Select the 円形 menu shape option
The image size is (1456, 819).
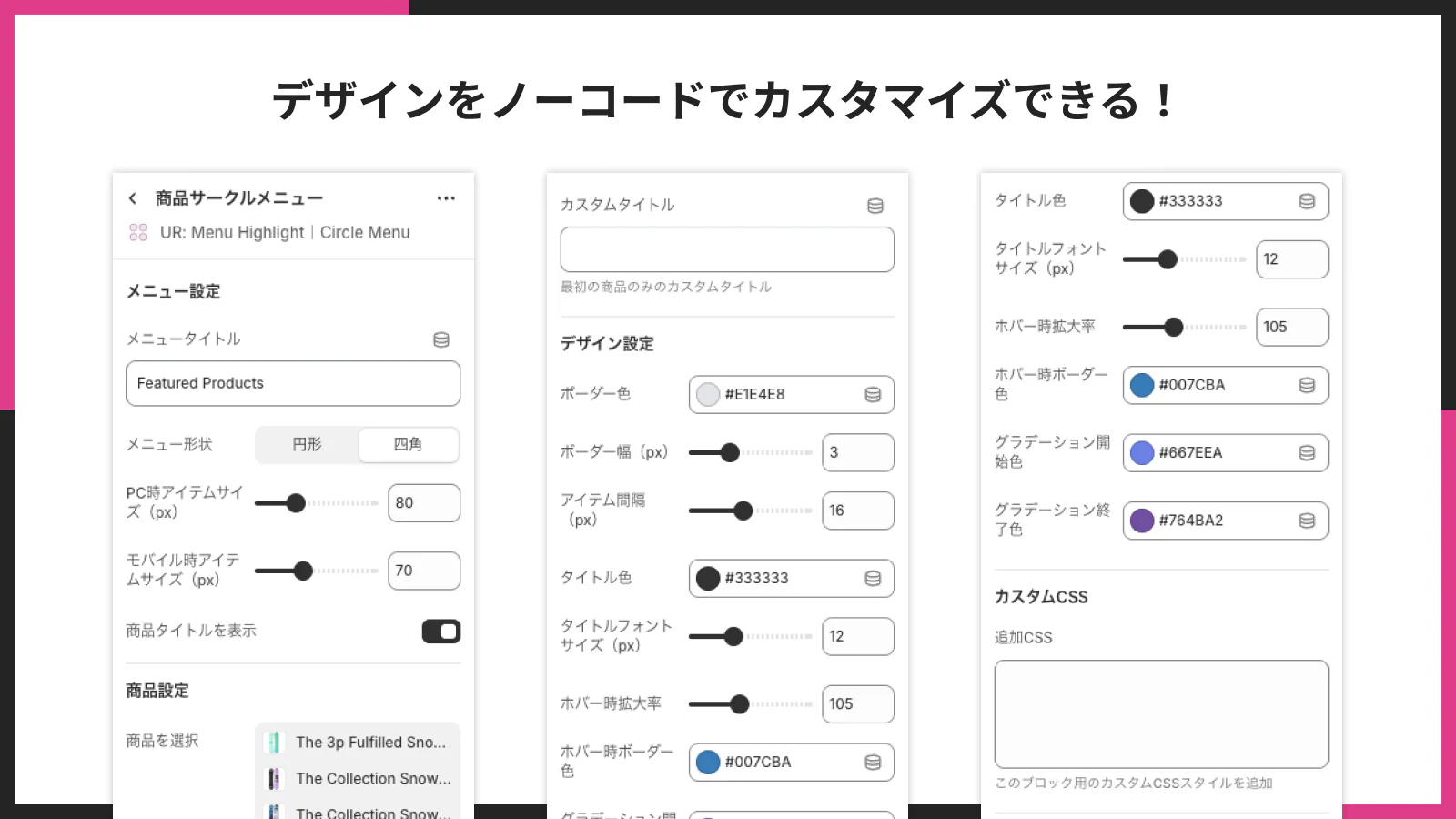point(307,445)
